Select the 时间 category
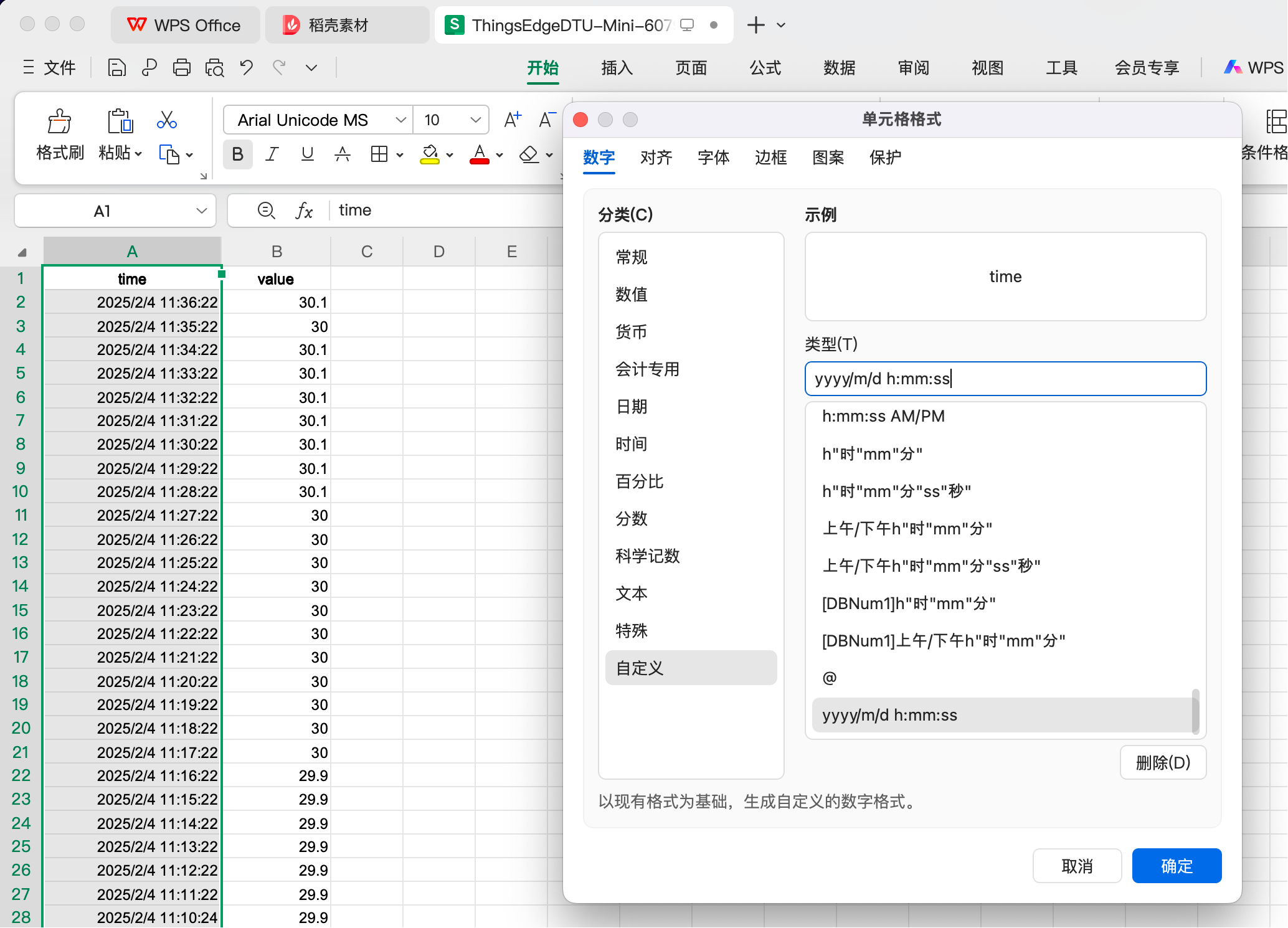 click(691, 443)
